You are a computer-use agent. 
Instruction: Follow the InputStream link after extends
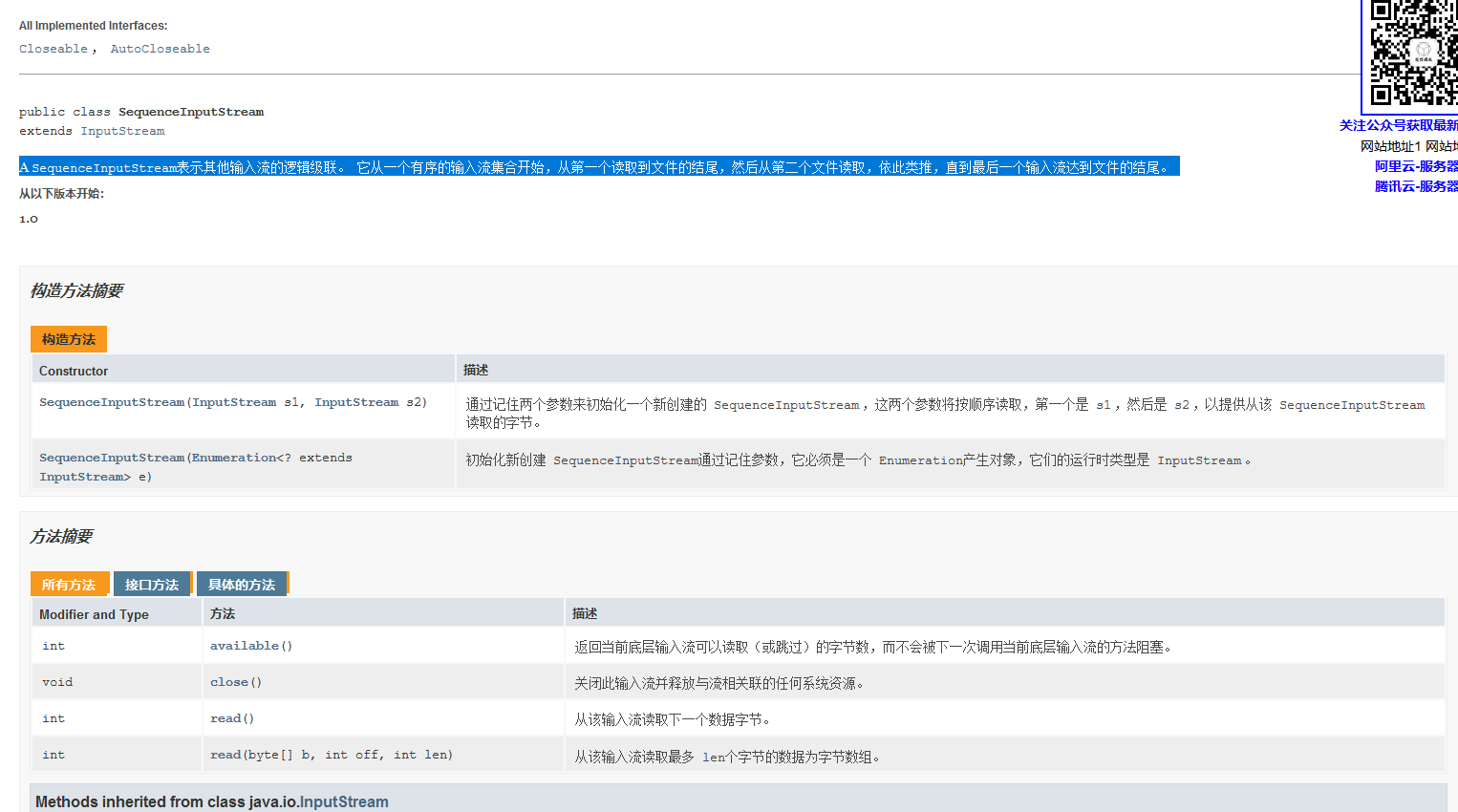pos(122,131)
